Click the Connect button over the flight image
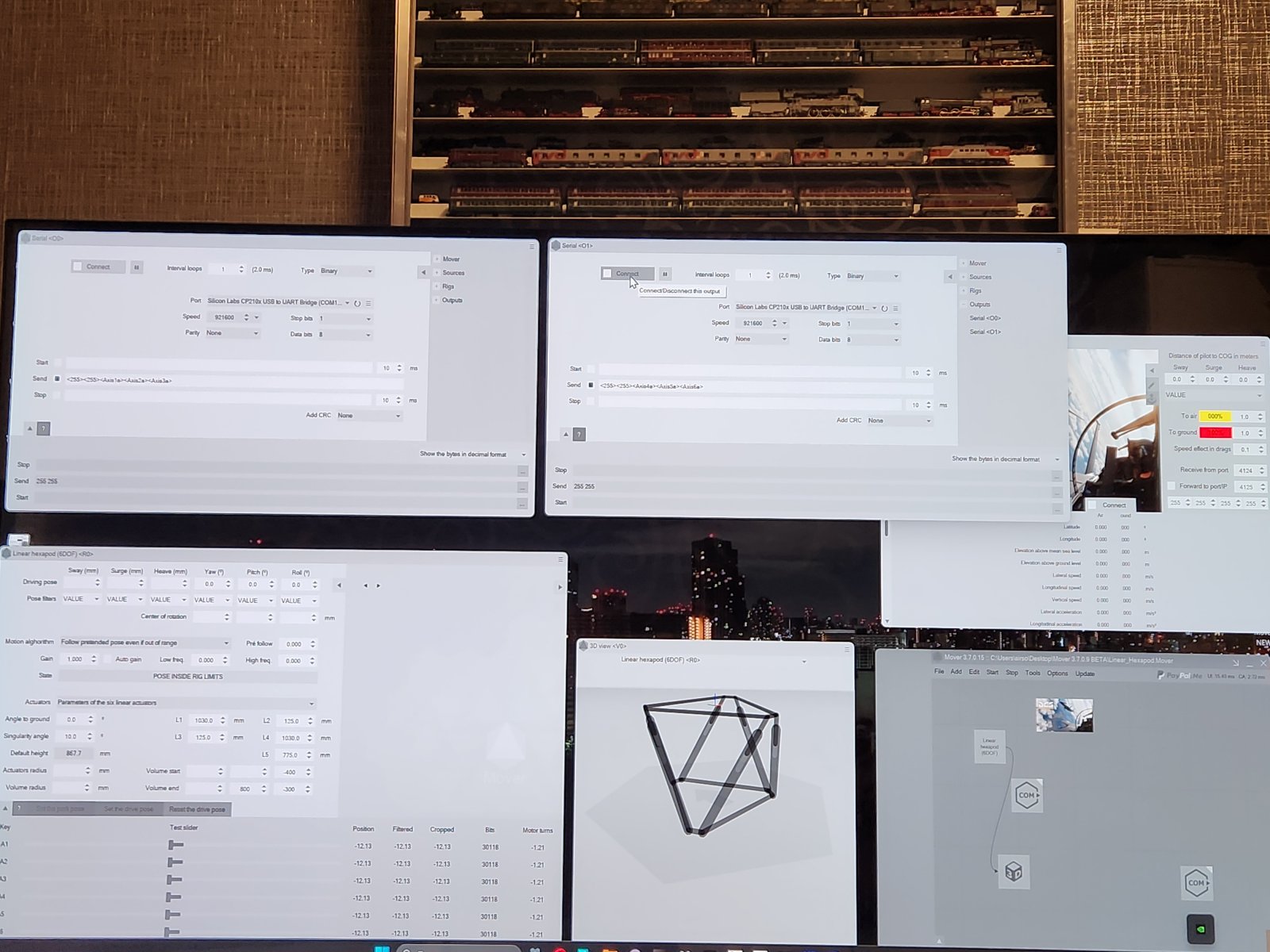 tap(1114, 505)
